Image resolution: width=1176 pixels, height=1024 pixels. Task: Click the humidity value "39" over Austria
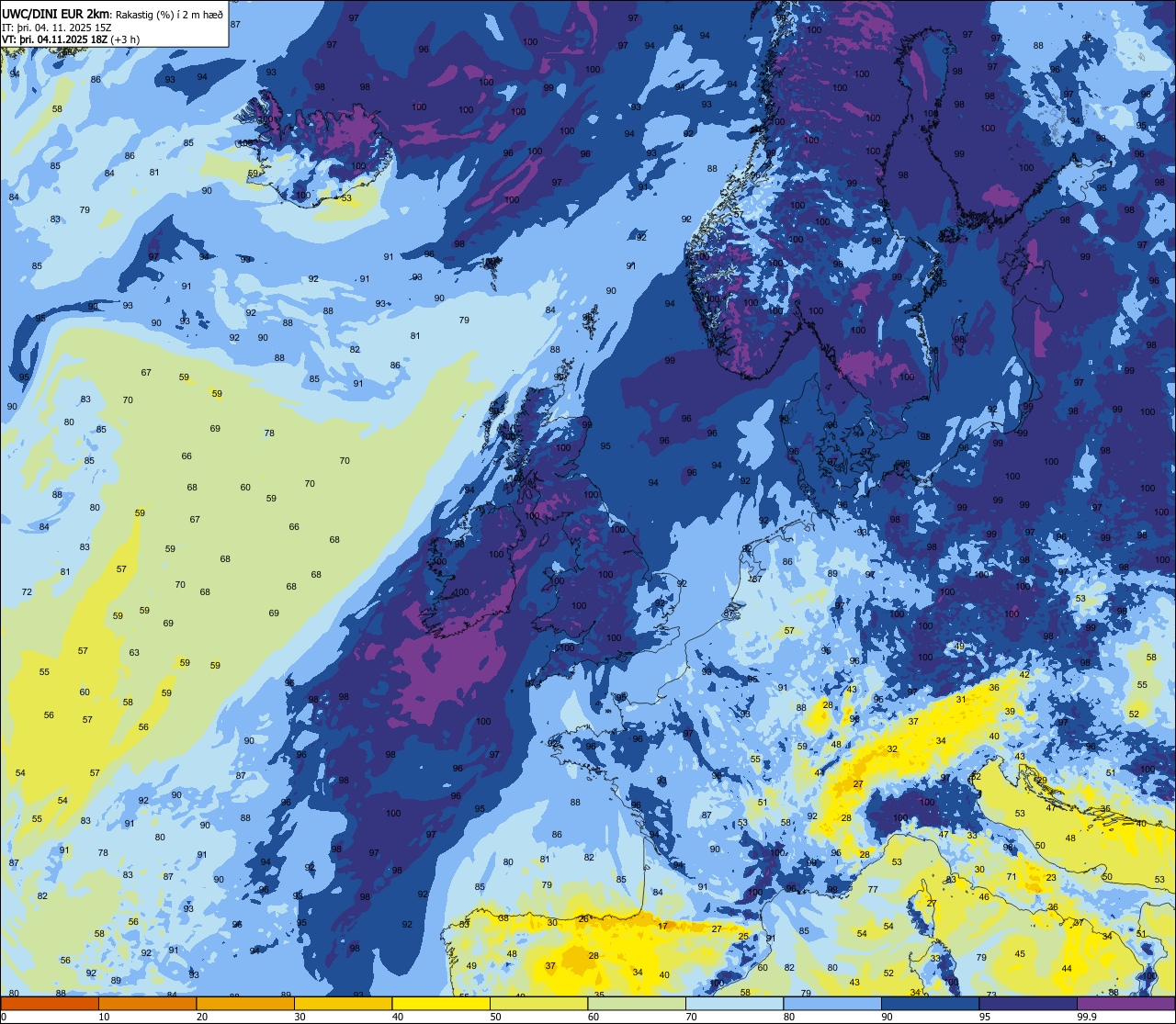pos(1010,712)
